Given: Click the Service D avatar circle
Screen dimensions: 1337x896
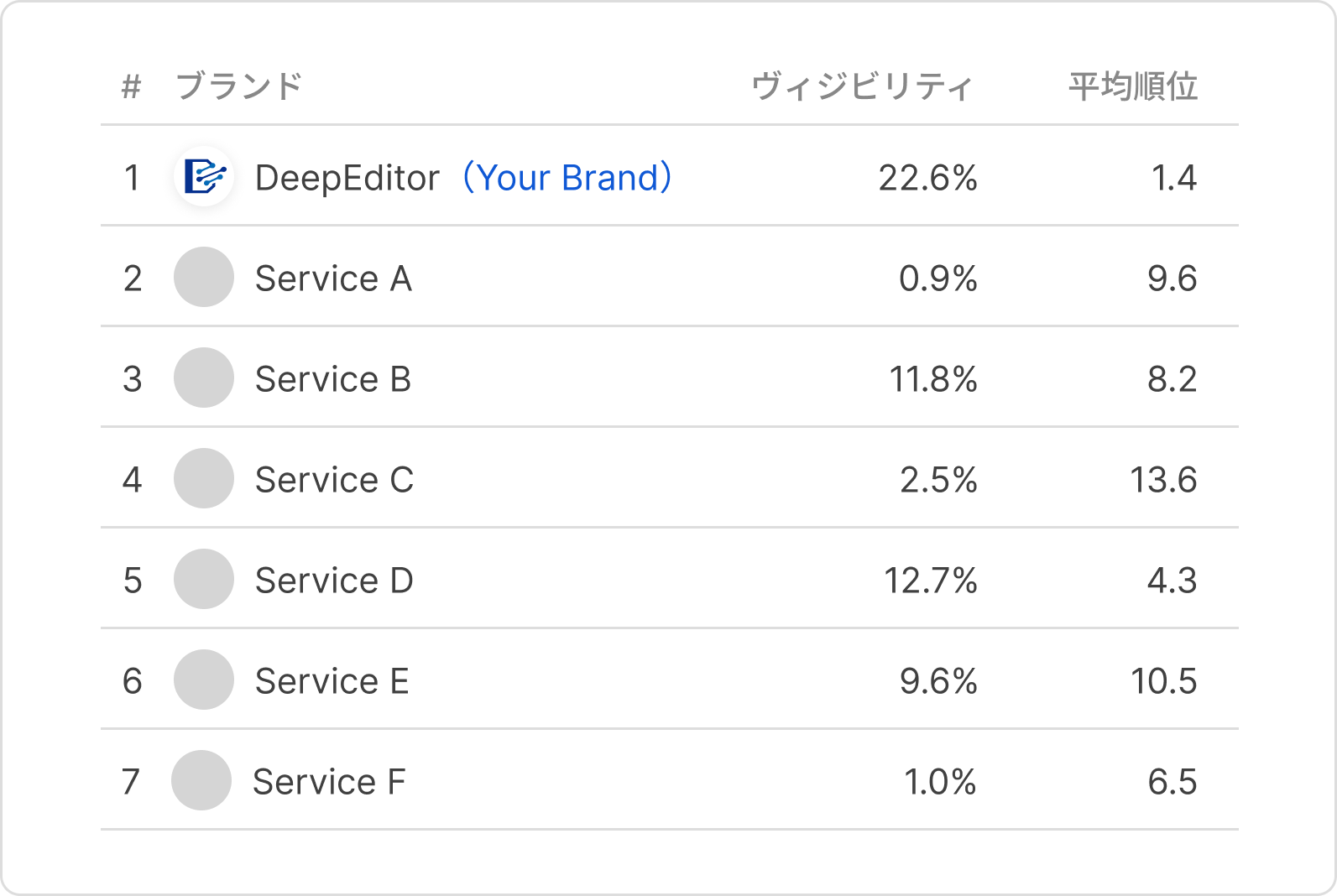Looking at the screenshot, I should 204,580.
